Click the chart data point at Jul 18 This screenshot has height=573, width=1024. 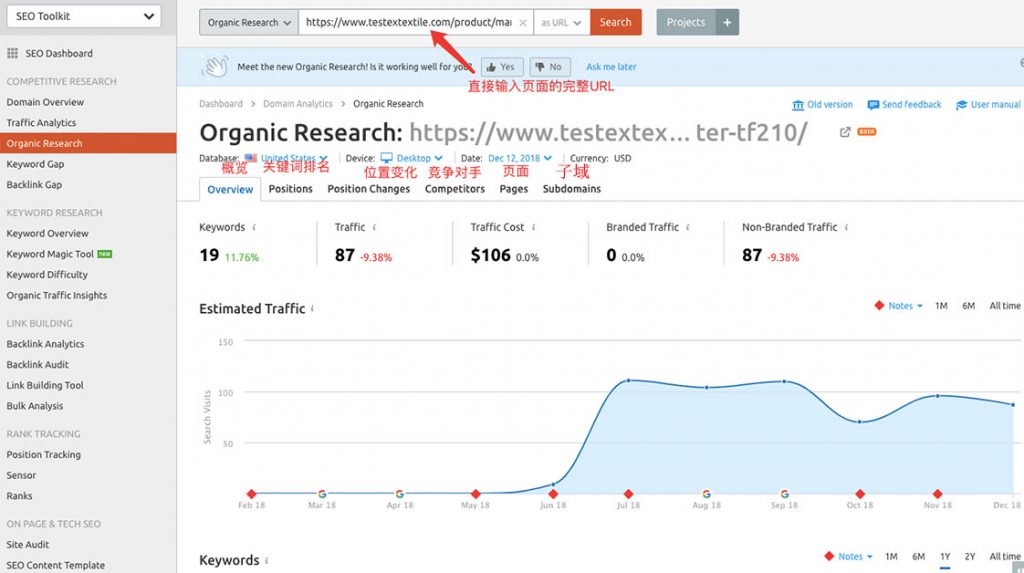[x=628, y=380]
